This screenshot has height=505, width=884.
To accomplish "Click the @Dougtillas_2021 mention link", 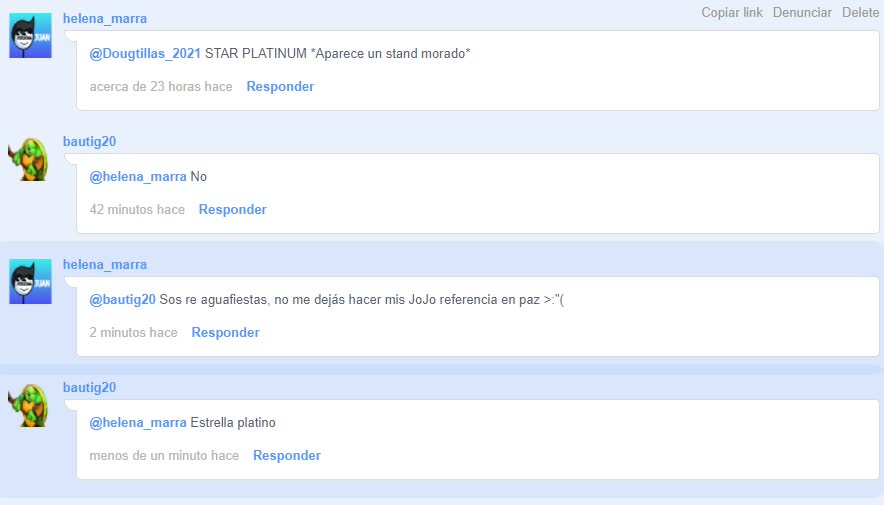I will pos(145,54).
